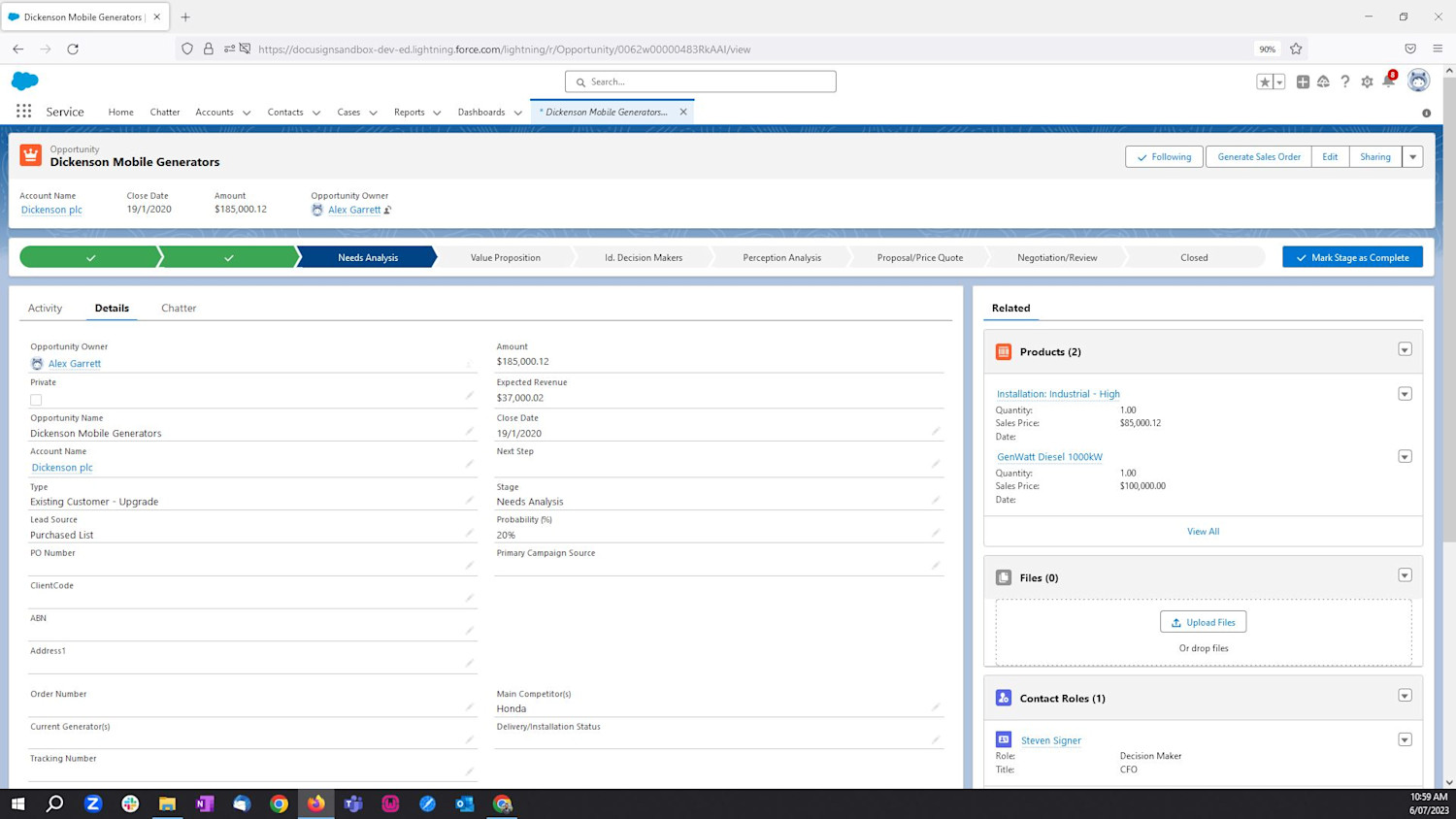Open your profile via the avatar icon
The height and width of the screenshot is (819, 1456).
click(1418, 82)
